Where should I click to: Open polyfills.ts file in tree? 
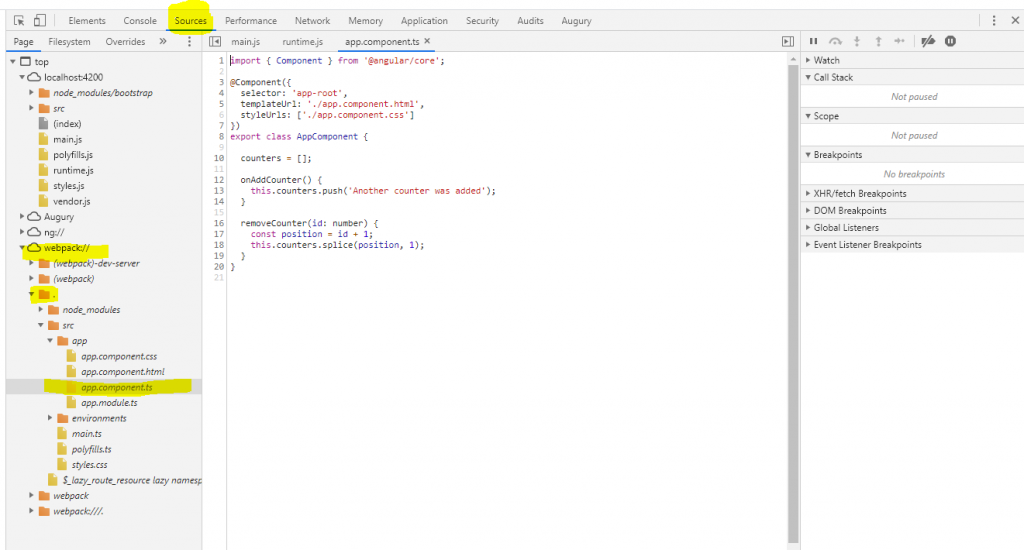point(91,449)
